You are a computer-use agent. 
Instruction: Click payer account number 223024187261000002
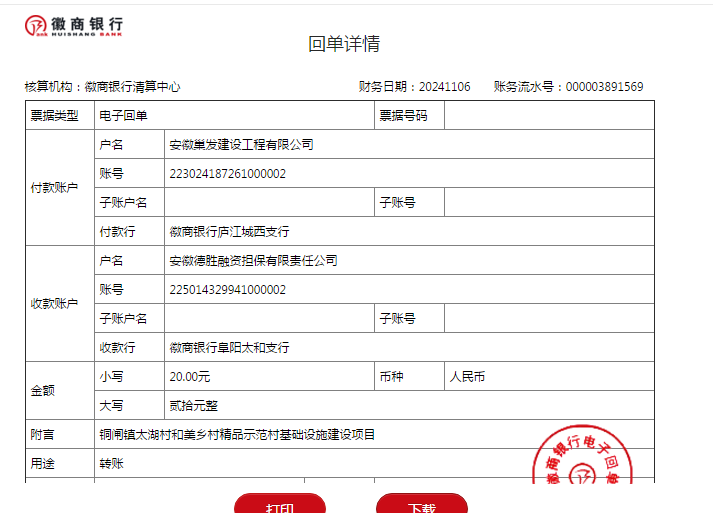tap(228, 174)
